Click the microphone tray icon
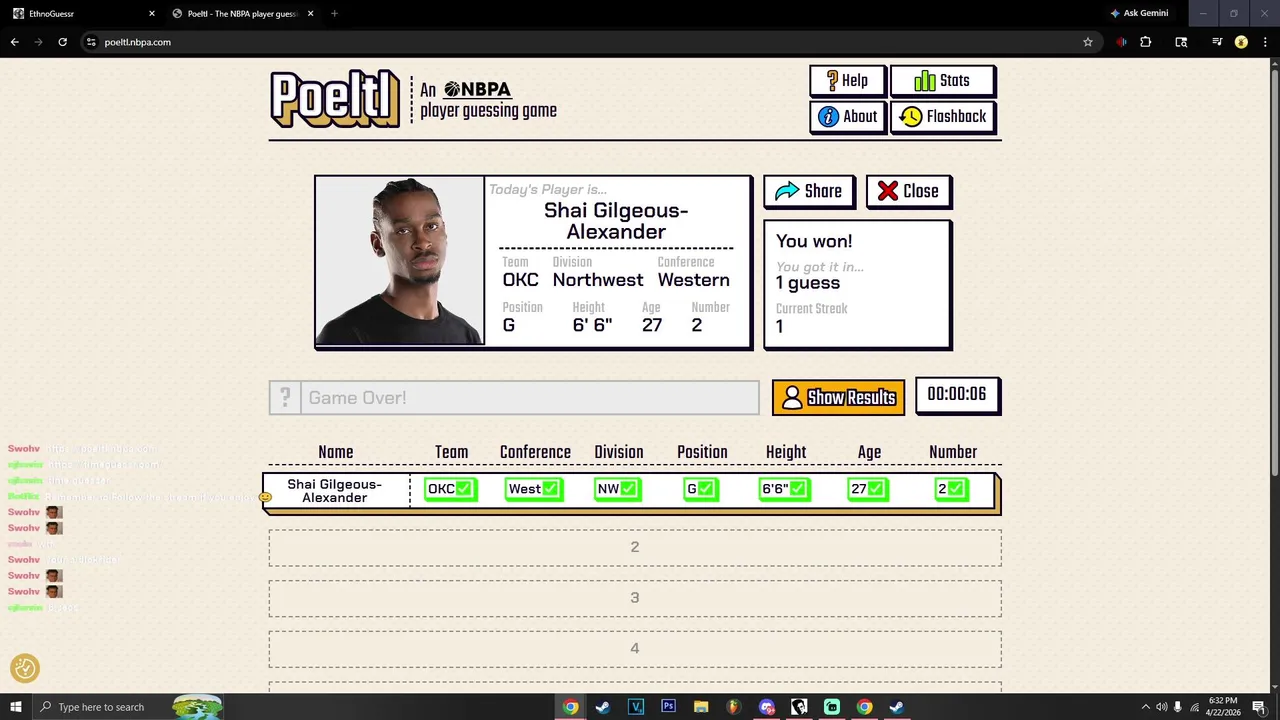 click(1178, 707)
